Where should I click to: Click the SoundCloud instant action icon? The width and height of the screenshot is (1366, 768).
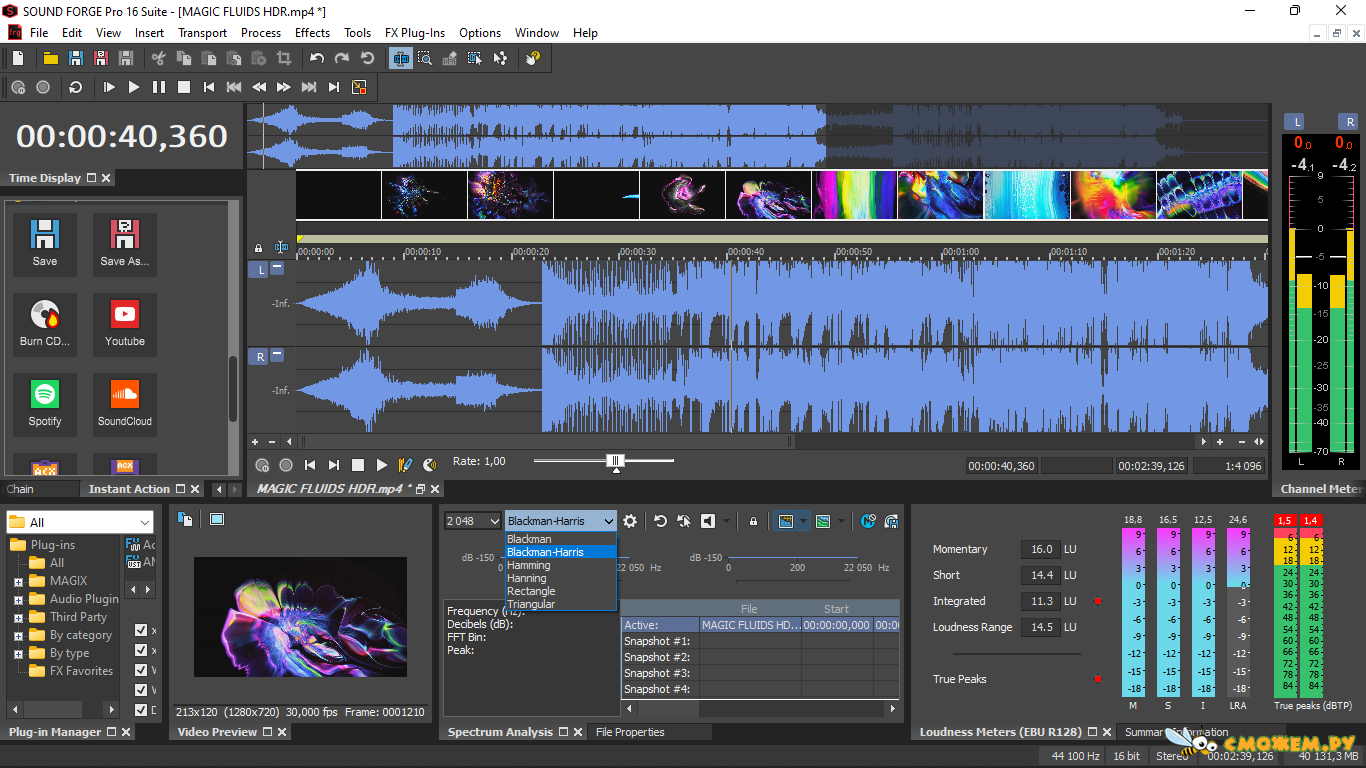125,404
